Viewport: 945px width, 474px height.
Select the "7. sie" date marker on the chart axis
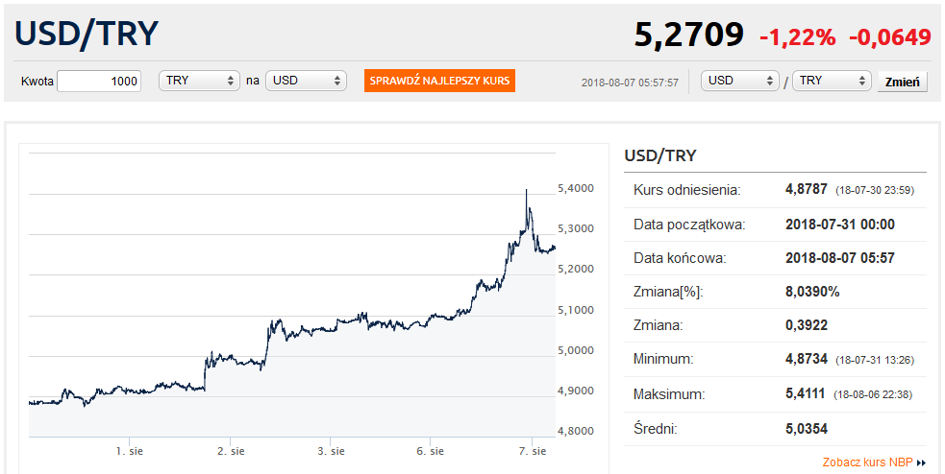point(532,451)
